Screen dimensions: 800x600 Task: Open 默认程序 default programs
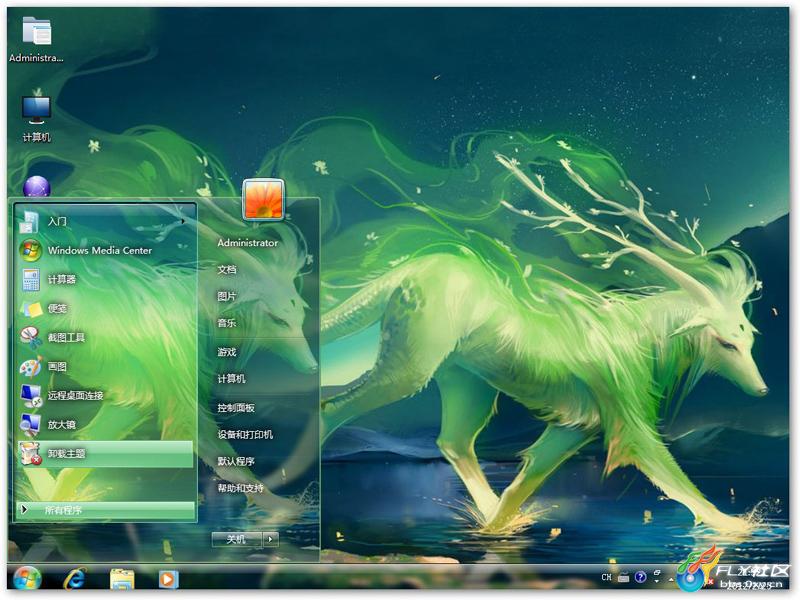(236, 461)
